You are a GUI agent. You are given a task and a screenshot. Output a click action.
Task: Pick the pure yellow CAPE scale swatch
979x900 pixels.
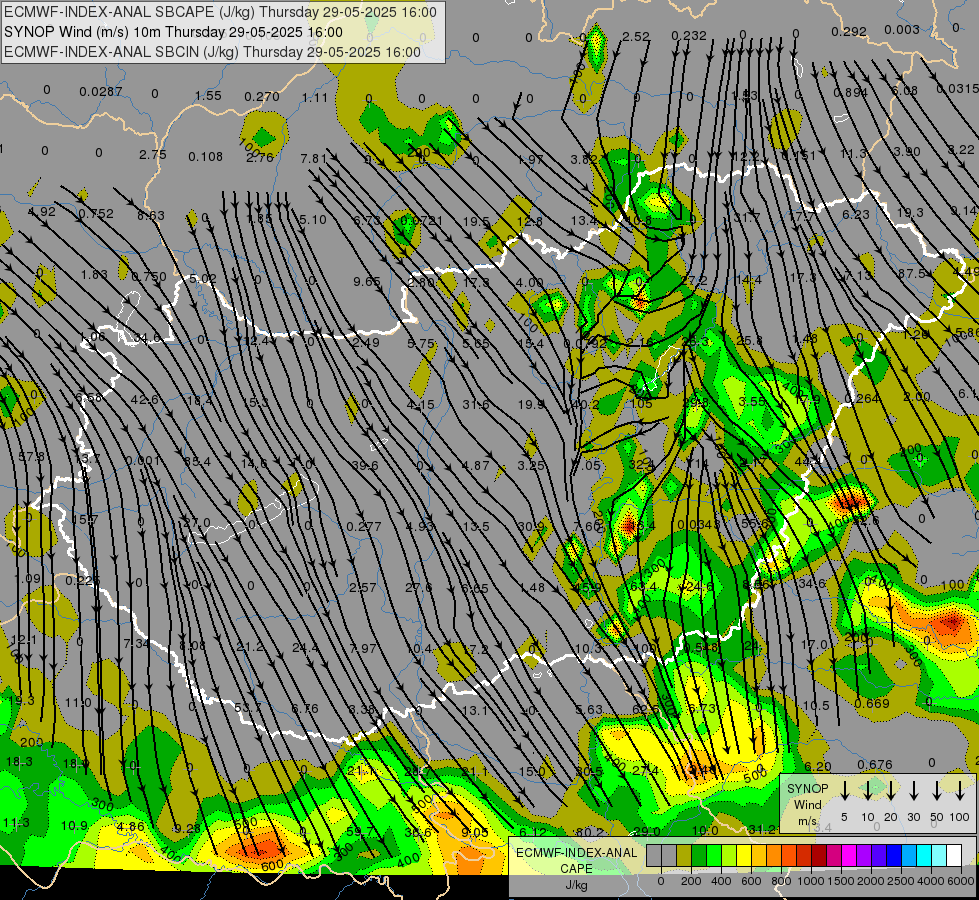point(744,856)
